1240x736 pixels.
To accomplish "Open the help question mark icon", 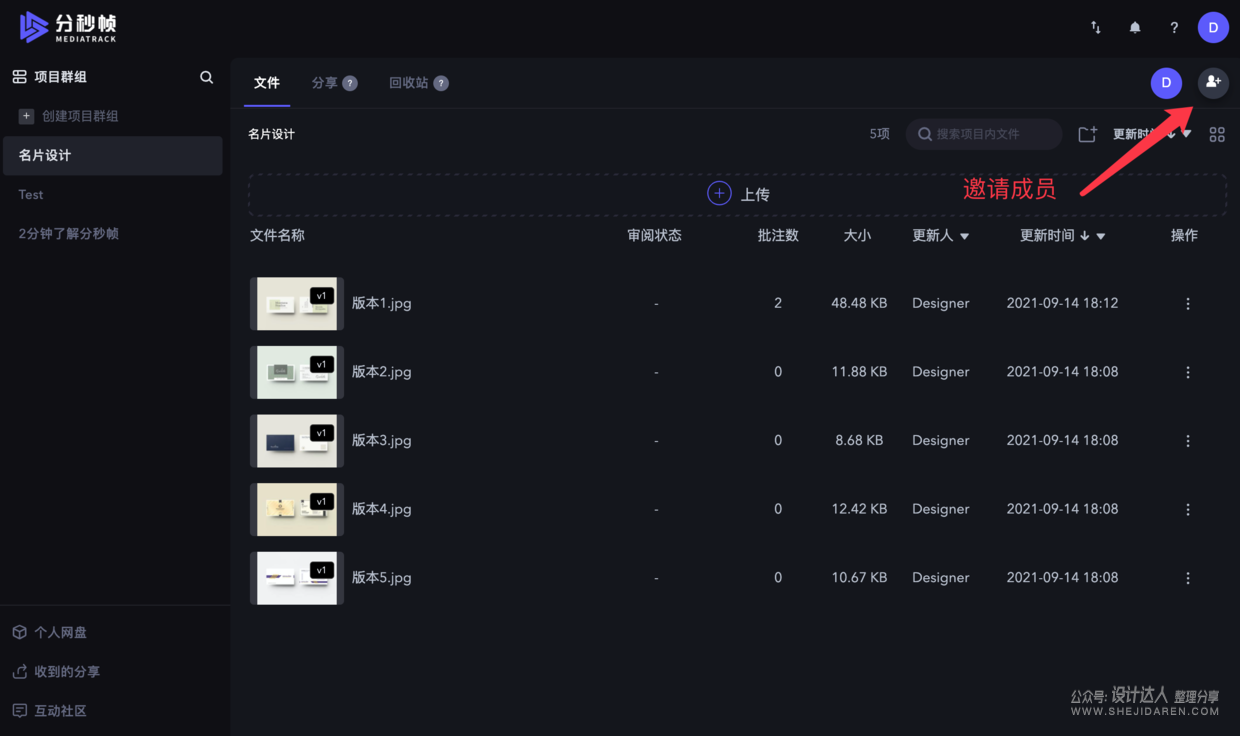I will coord(1174,27).
